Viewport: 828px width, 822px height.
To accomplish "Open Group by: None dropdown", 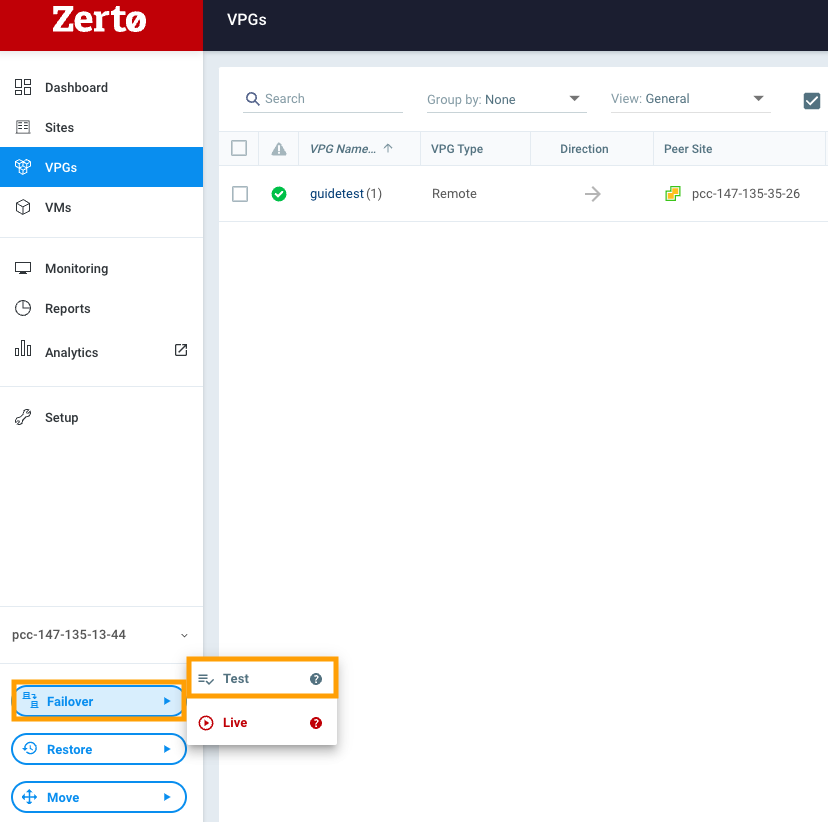I will [506, 99].
